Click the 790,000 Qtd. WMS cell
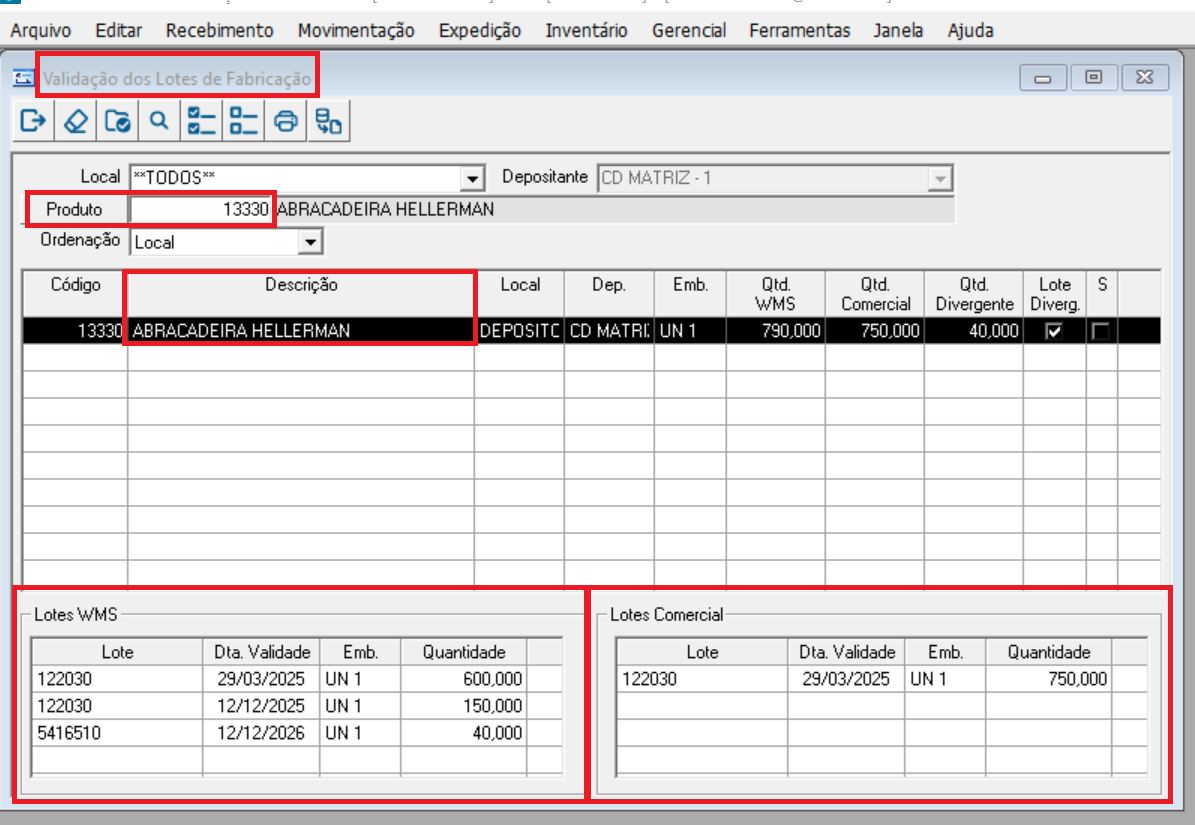Image resolution: width=1195 pixels, height=825 pixels. pyautogui.click(x=776, y=331)
